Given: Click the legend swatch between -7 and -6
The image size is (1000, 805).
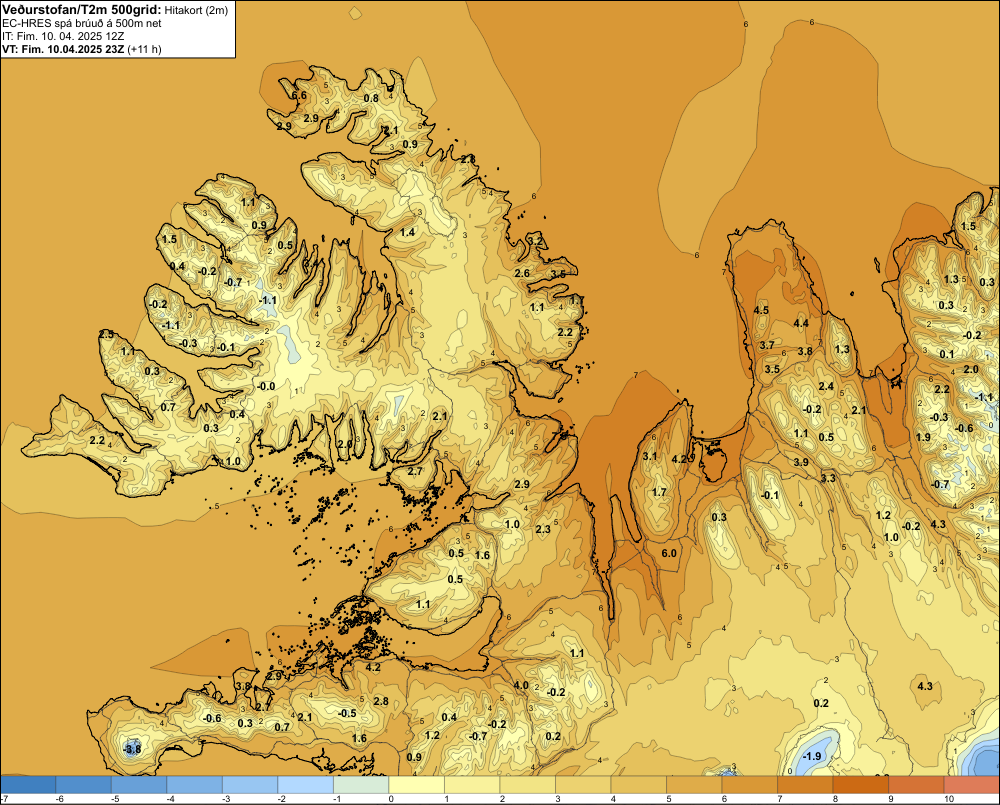Looking at the screenshot, I should point(28,785).
